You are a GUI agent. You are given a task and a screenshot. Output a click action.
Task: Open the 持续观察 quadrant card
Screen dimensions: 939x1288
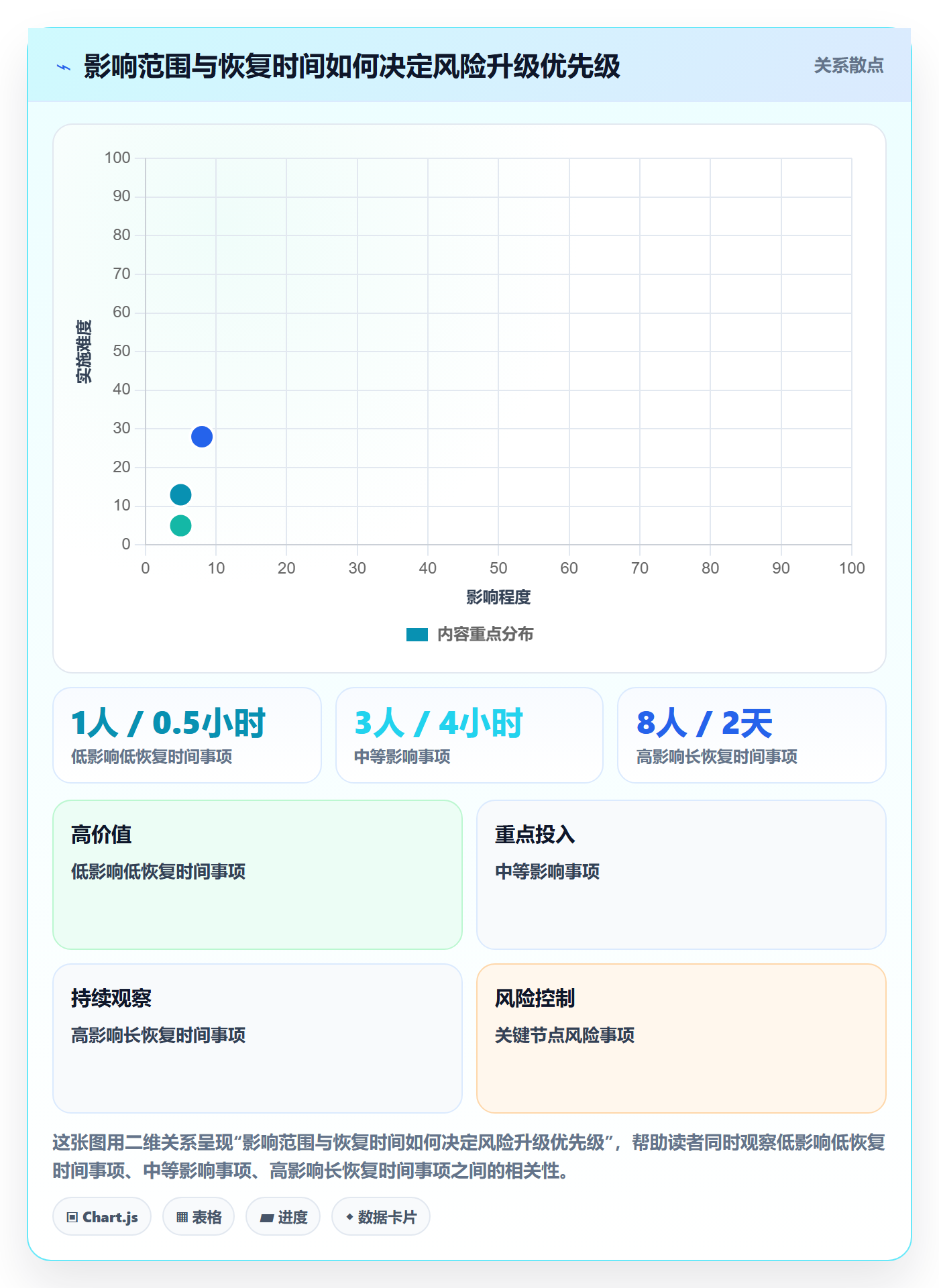(x=258, y=1038)
